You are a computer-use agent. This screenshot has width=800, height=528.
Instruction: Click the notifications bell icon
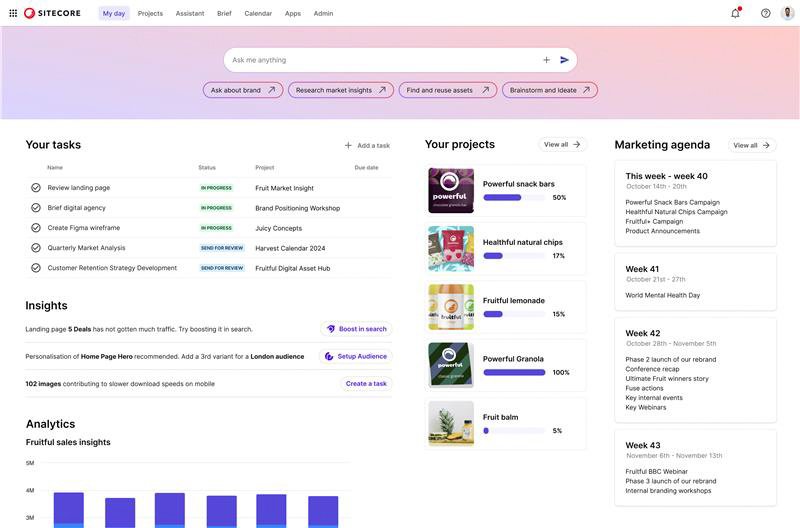(735, 13)
